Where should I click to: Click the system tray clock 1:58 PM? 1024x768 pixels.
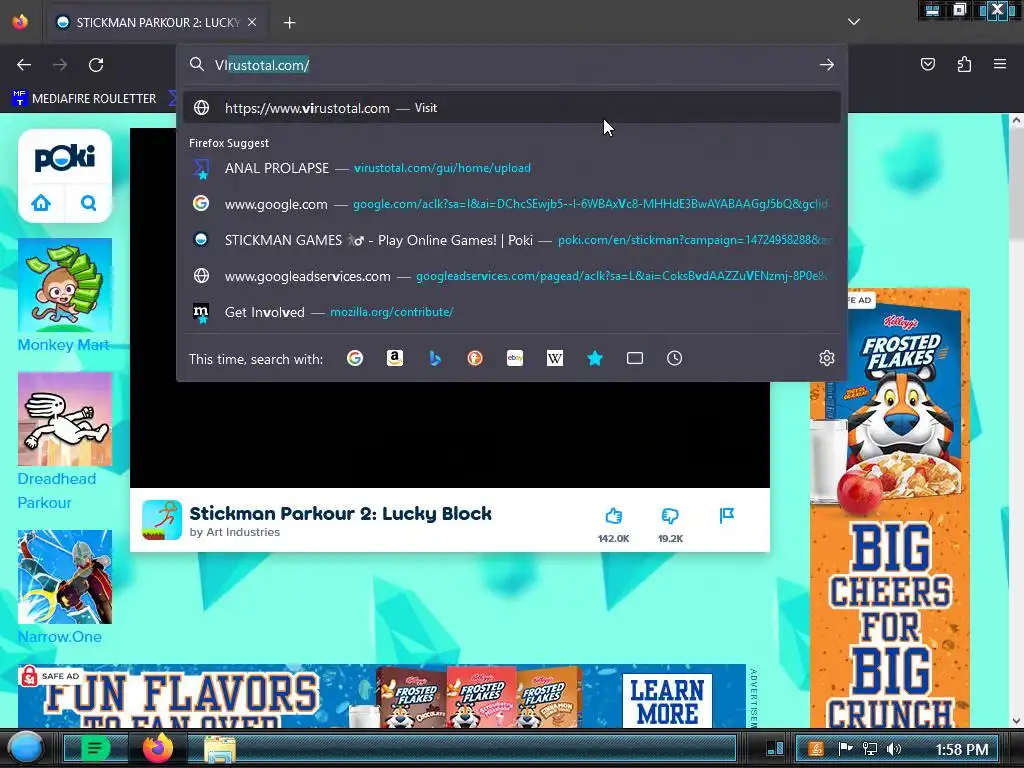pos(961,749)
